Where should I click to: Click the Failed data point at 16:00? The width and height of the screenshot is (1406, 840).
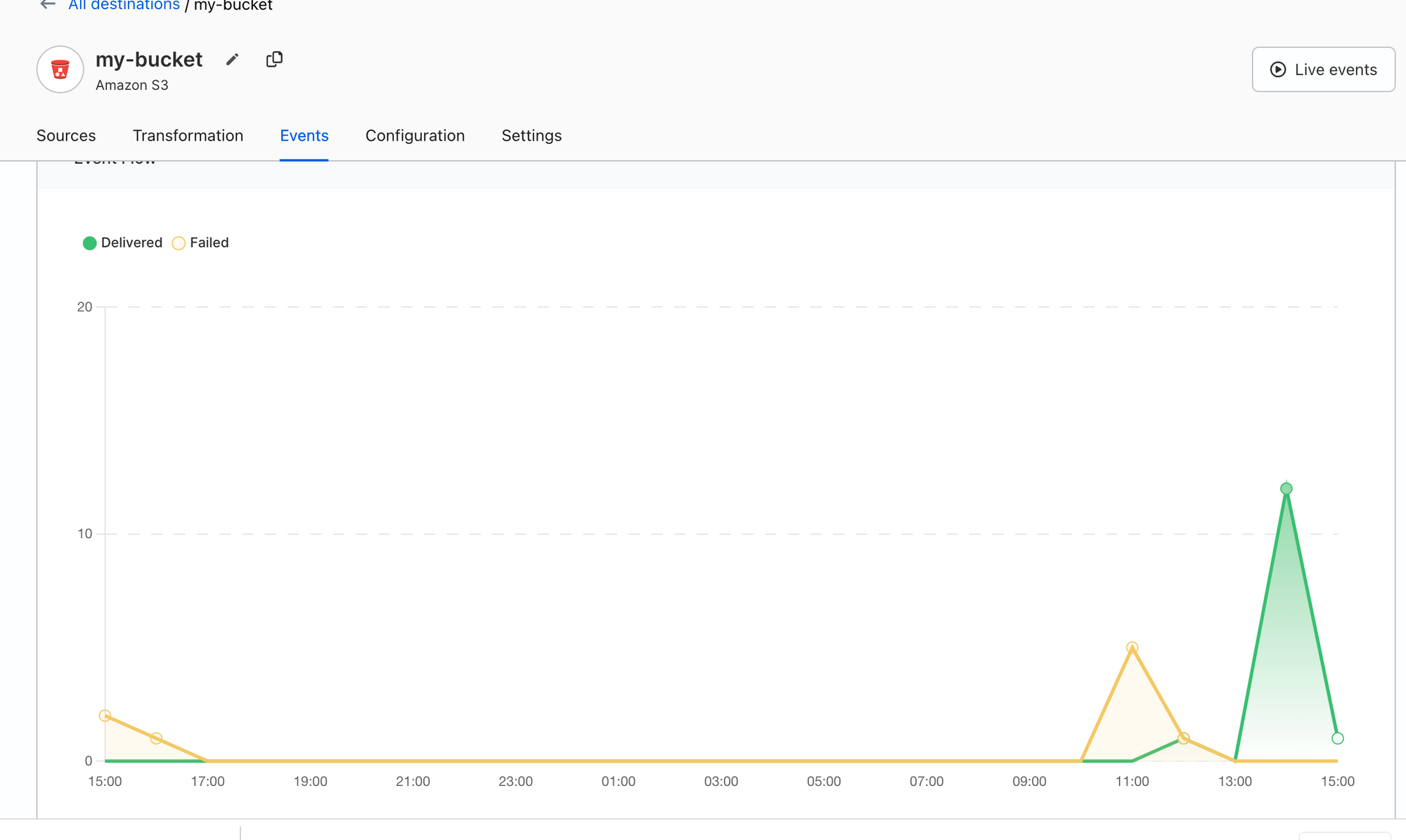[156, 738]
